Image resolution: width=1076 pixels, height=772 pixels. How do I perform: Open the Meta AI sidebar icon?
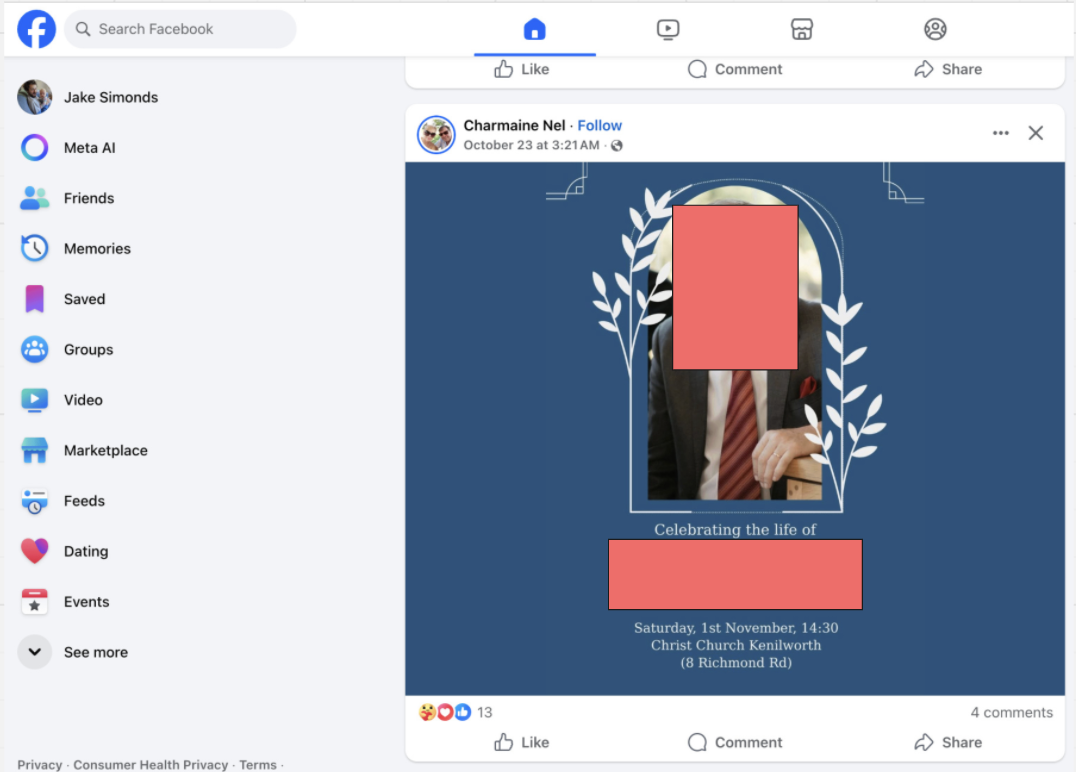(35, 148)
